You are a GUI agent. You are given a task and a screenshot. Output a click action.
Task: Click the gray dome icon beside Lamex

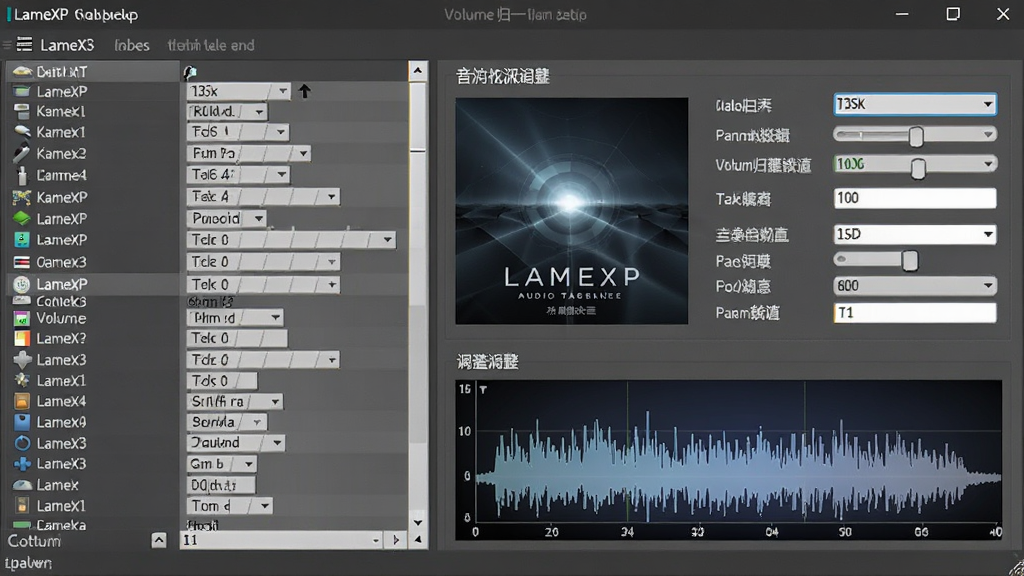(22, 485)
